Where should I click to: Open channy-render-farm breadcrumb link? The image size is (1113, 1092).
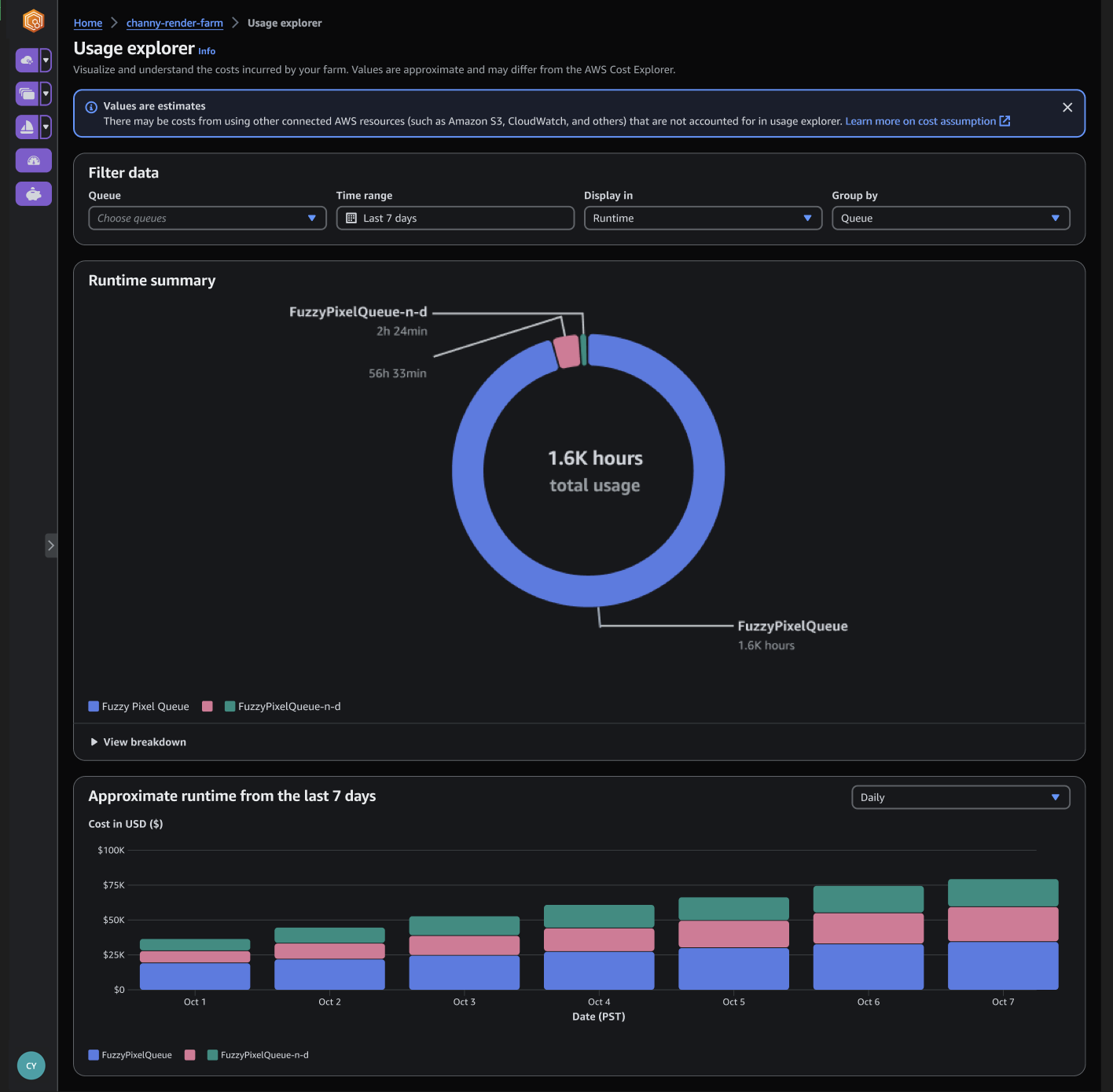click(174, 23)
